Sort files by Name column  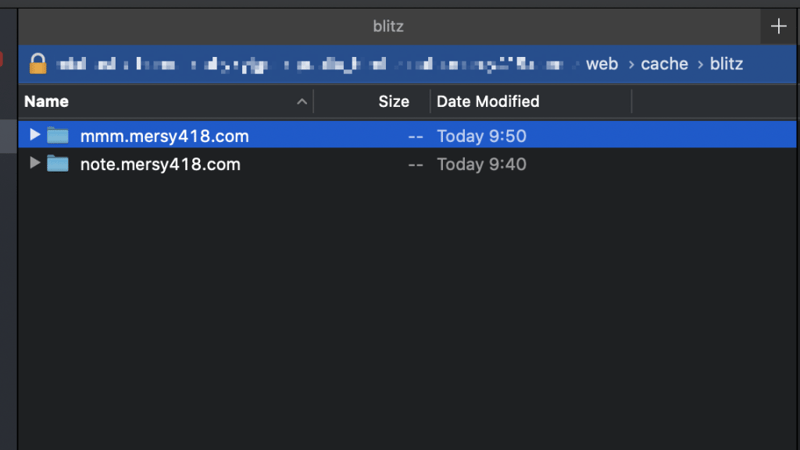pos(47,101)
